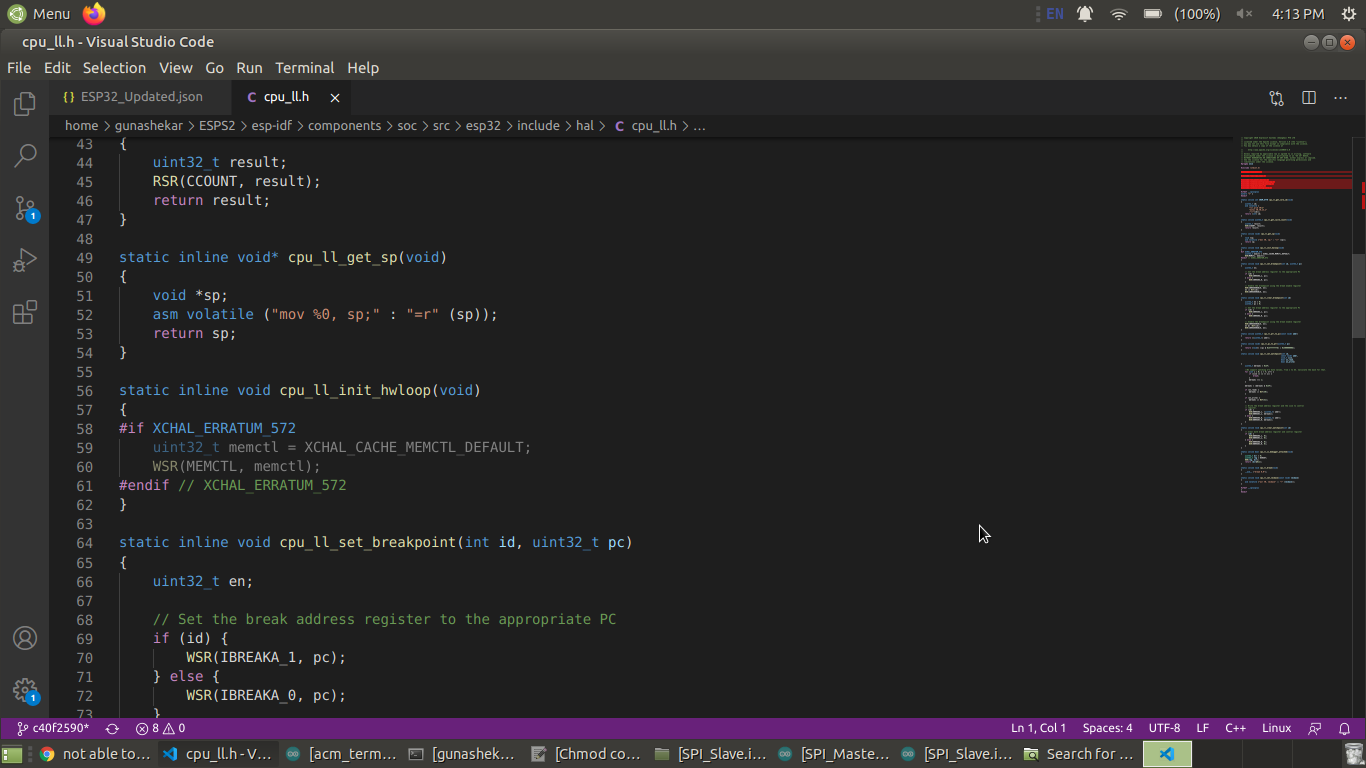Change indentation via Spaces: 4
Viewport: 1366px width, 768px height.
[x=1107, y=729]
